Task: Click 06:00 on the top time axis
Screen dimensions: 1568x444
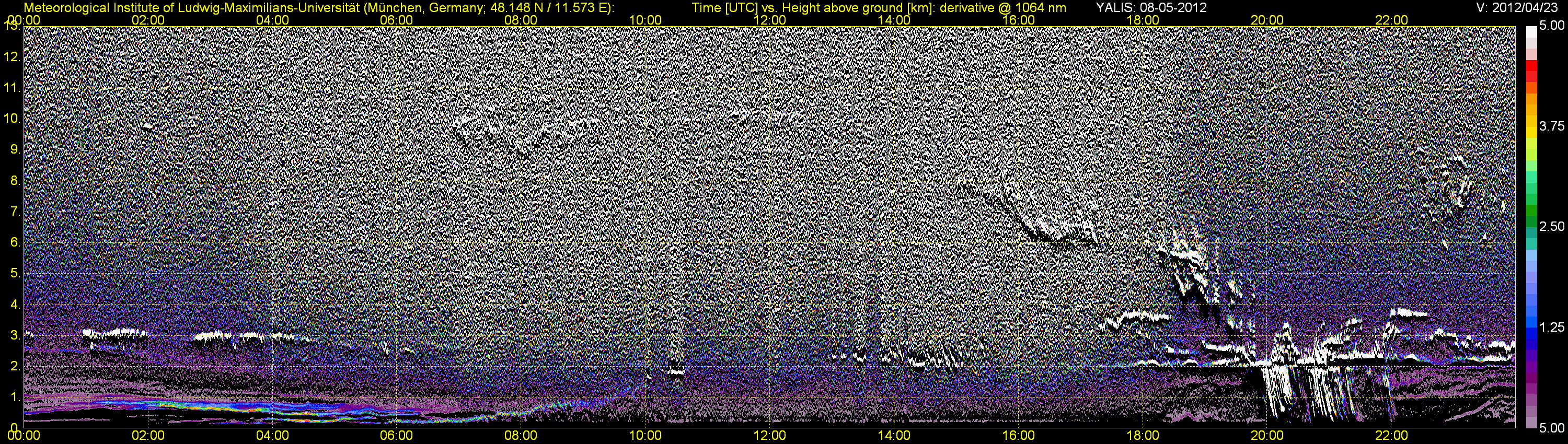Action: (397, 20)
